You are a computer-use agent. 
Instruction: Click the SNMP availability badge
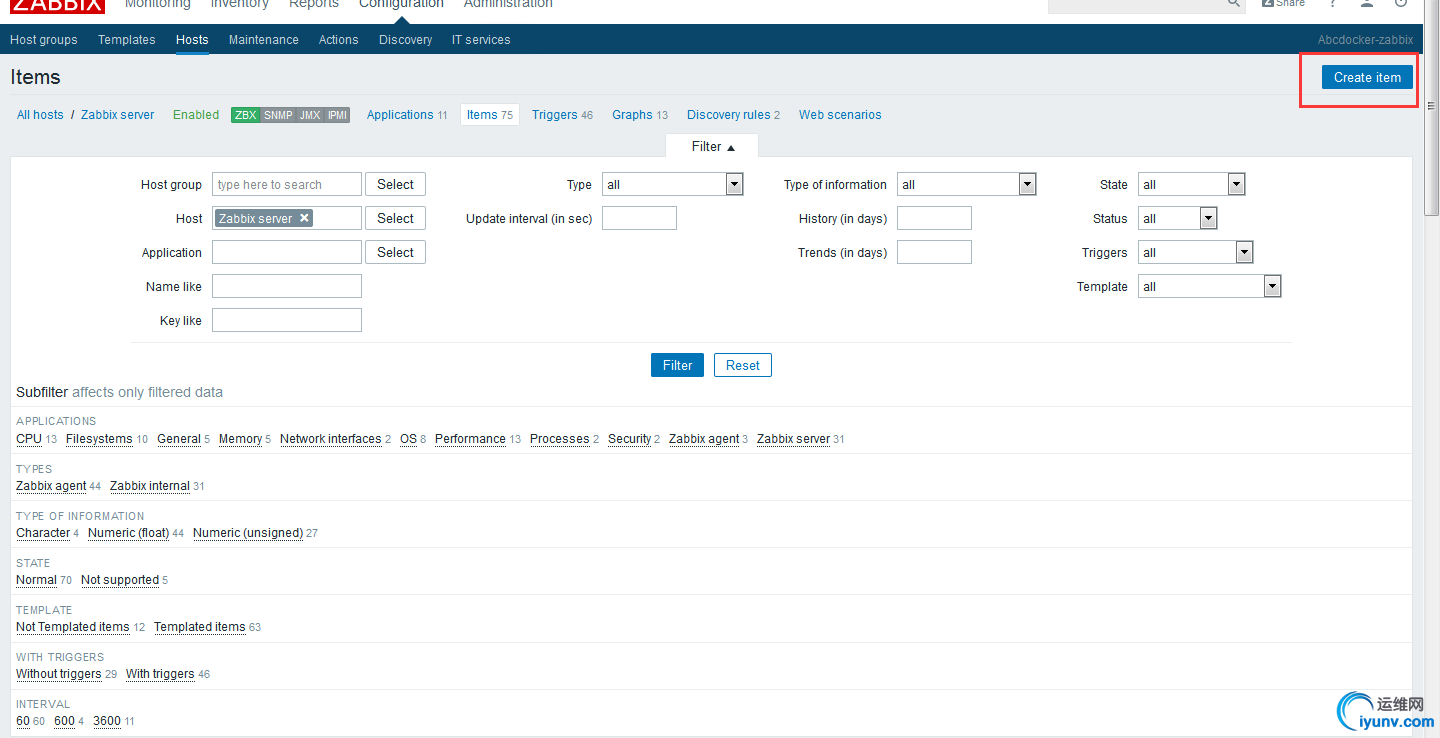click(x=278, y=115)
